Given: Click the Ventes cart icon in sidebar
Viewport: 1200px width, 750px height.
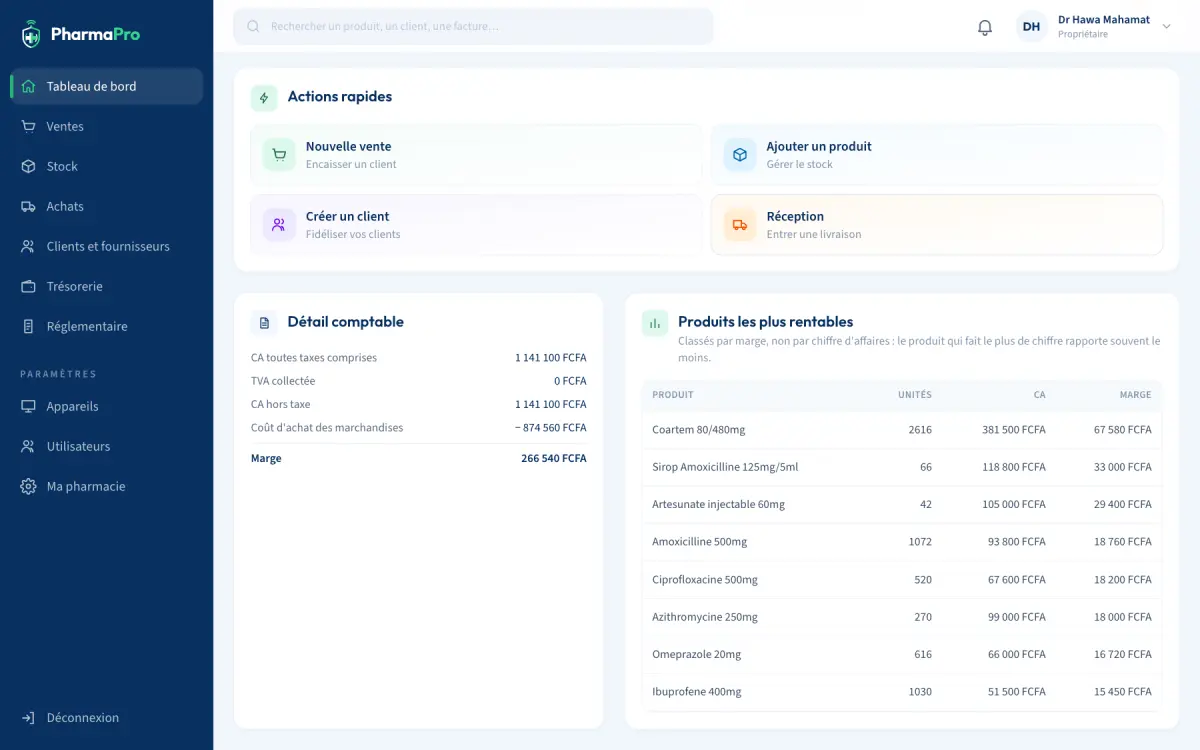Looking at the screenshot, I should 28,126.
